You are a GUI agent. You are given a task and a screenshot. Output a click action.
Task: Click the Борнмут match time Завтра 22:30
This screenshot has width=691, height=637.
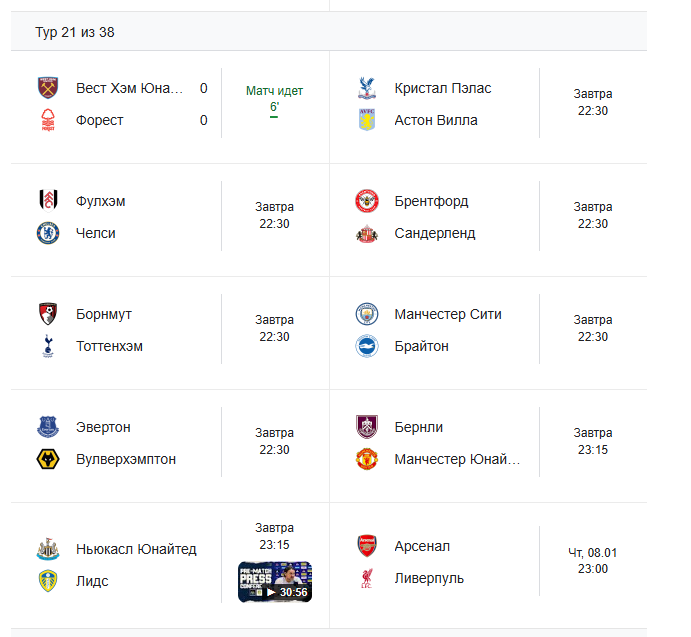(x=274, y=328)
